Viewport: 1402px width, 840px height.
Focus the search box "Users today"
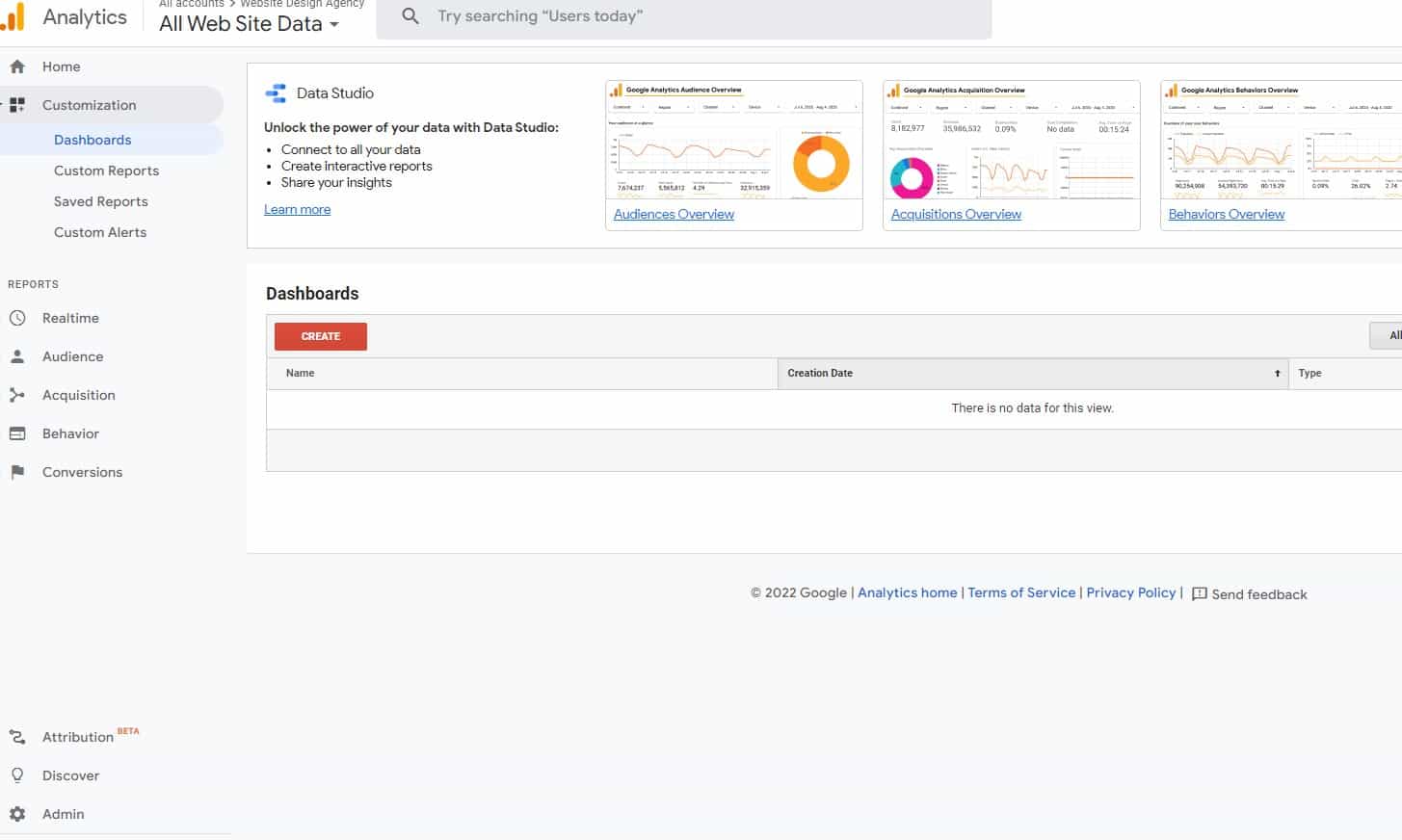click(684, 17)
